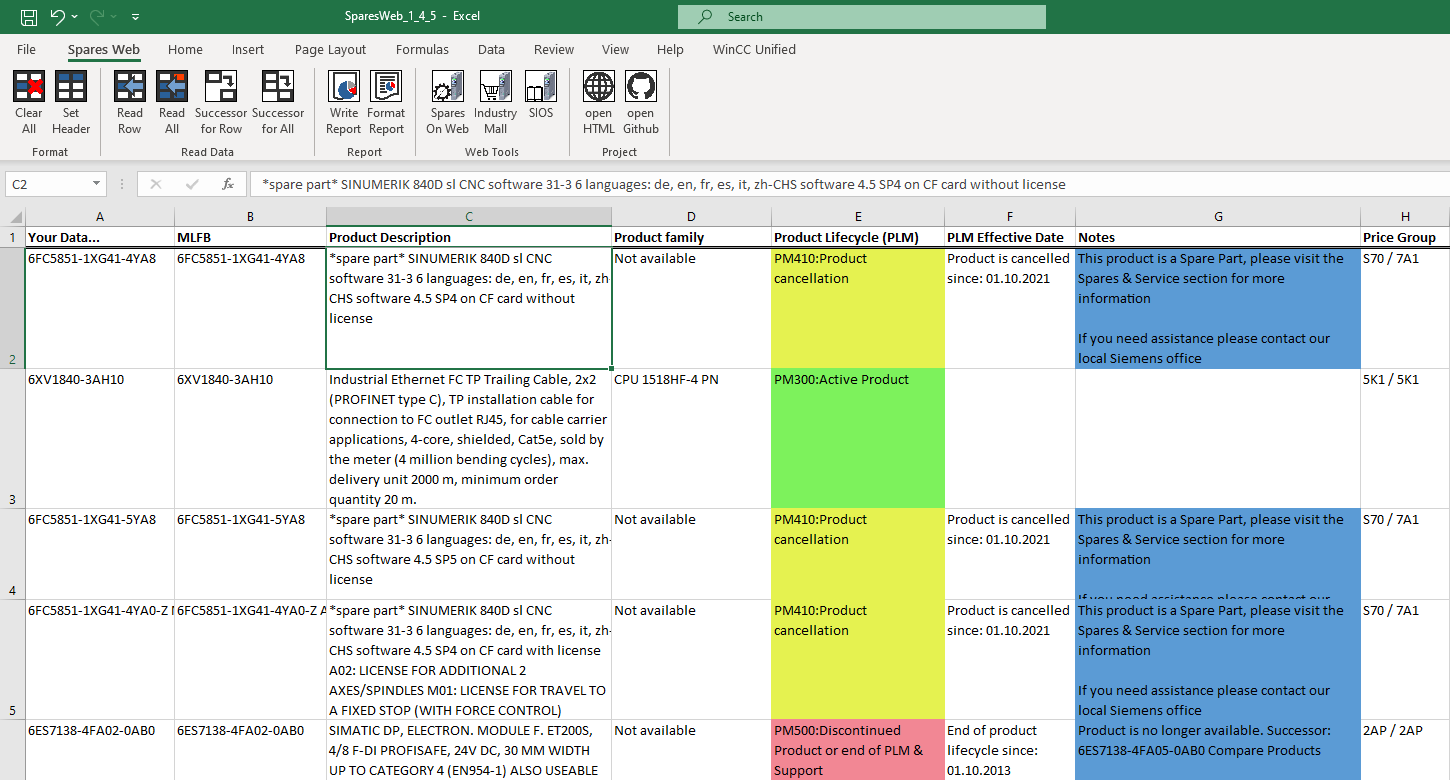Select price group cell '2AP / 2AP'

pyautogui.click(x=1405, y=750)
